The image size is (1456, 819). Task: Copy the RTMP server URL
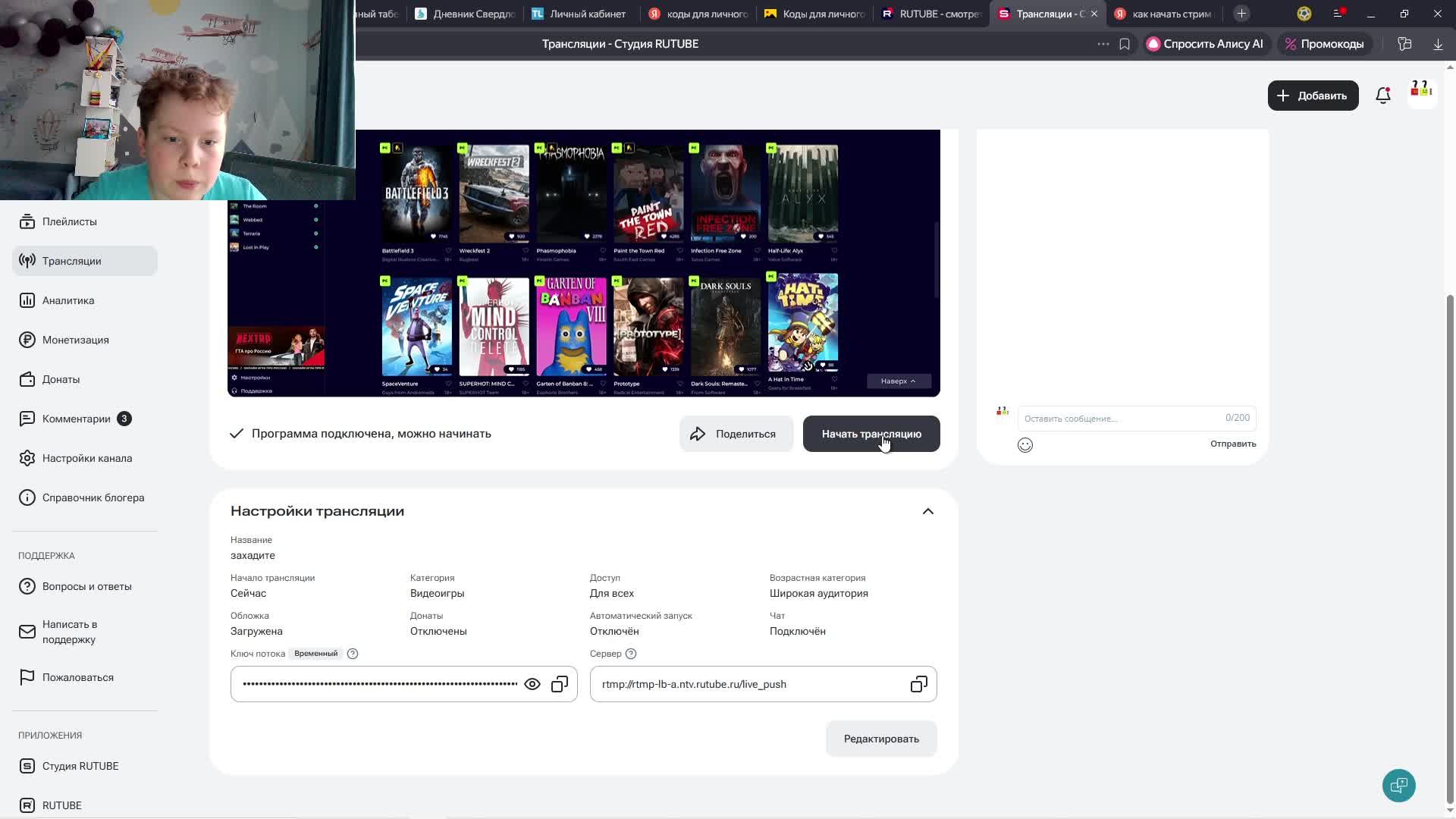coord(918,684)
